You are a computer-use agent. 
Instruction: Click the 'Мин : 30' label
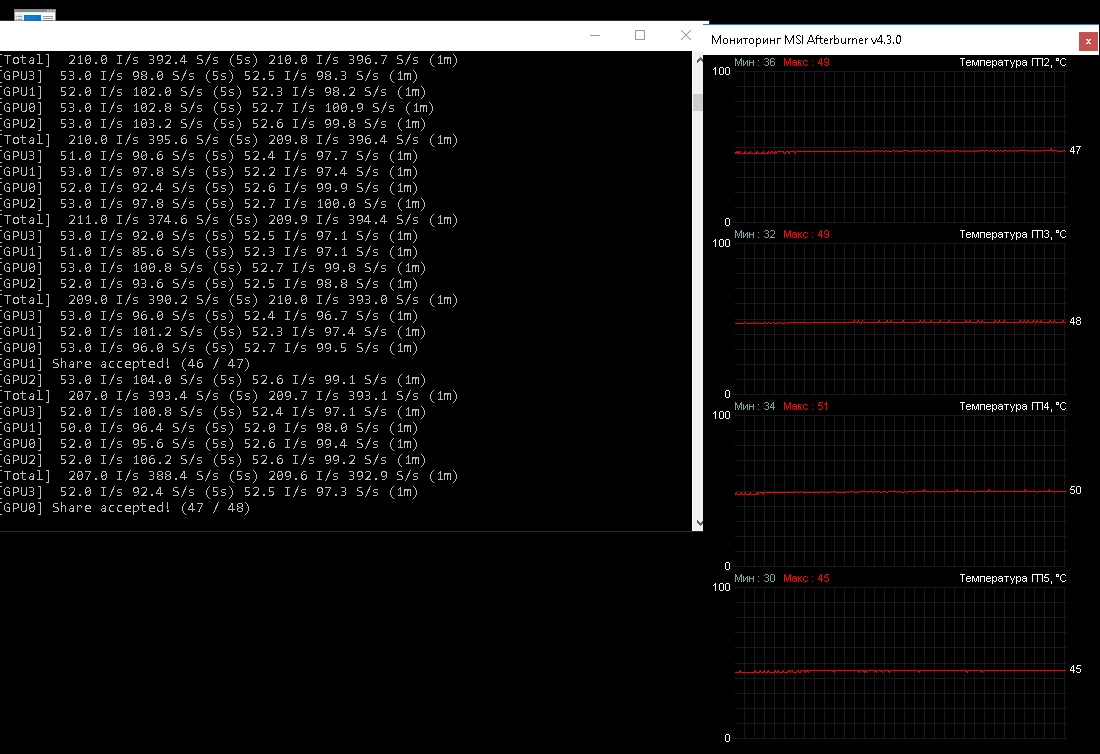(x=755, y=578)
